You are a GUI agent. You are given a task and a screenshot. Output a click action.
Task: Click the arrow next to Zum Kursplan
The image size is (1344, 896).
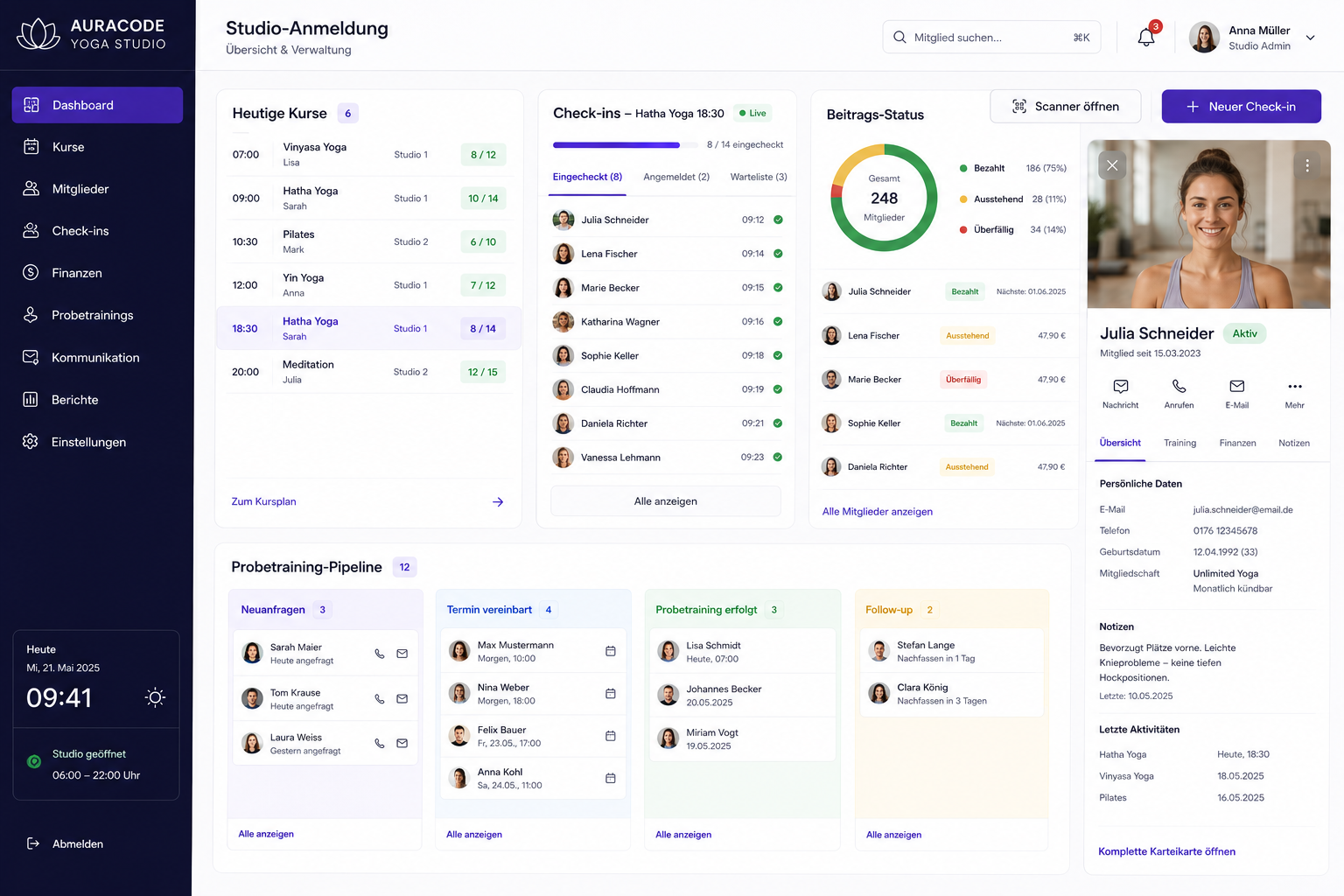pos(498,502)
